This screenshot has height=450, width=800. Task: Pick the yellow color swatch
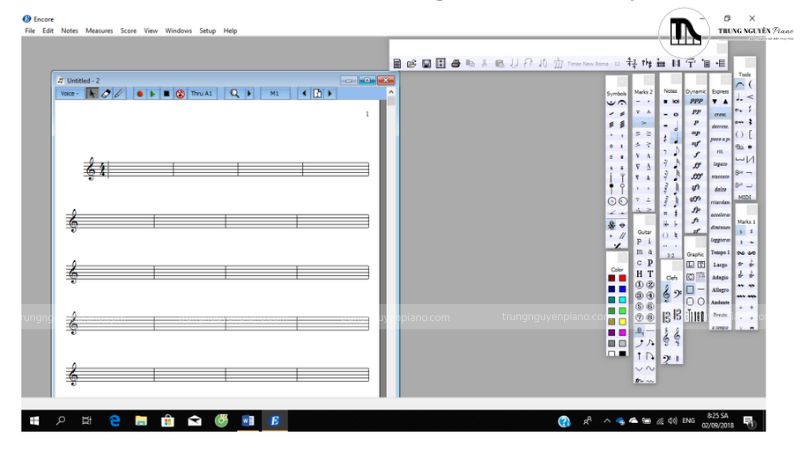click(x=622, y=321)
